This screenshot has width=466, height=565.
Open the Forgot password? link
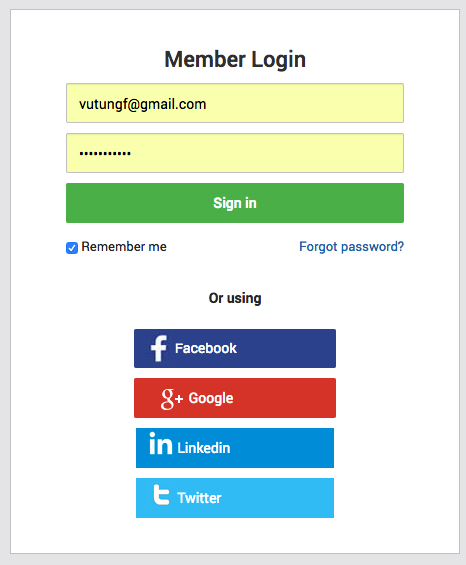click(351, 247)
